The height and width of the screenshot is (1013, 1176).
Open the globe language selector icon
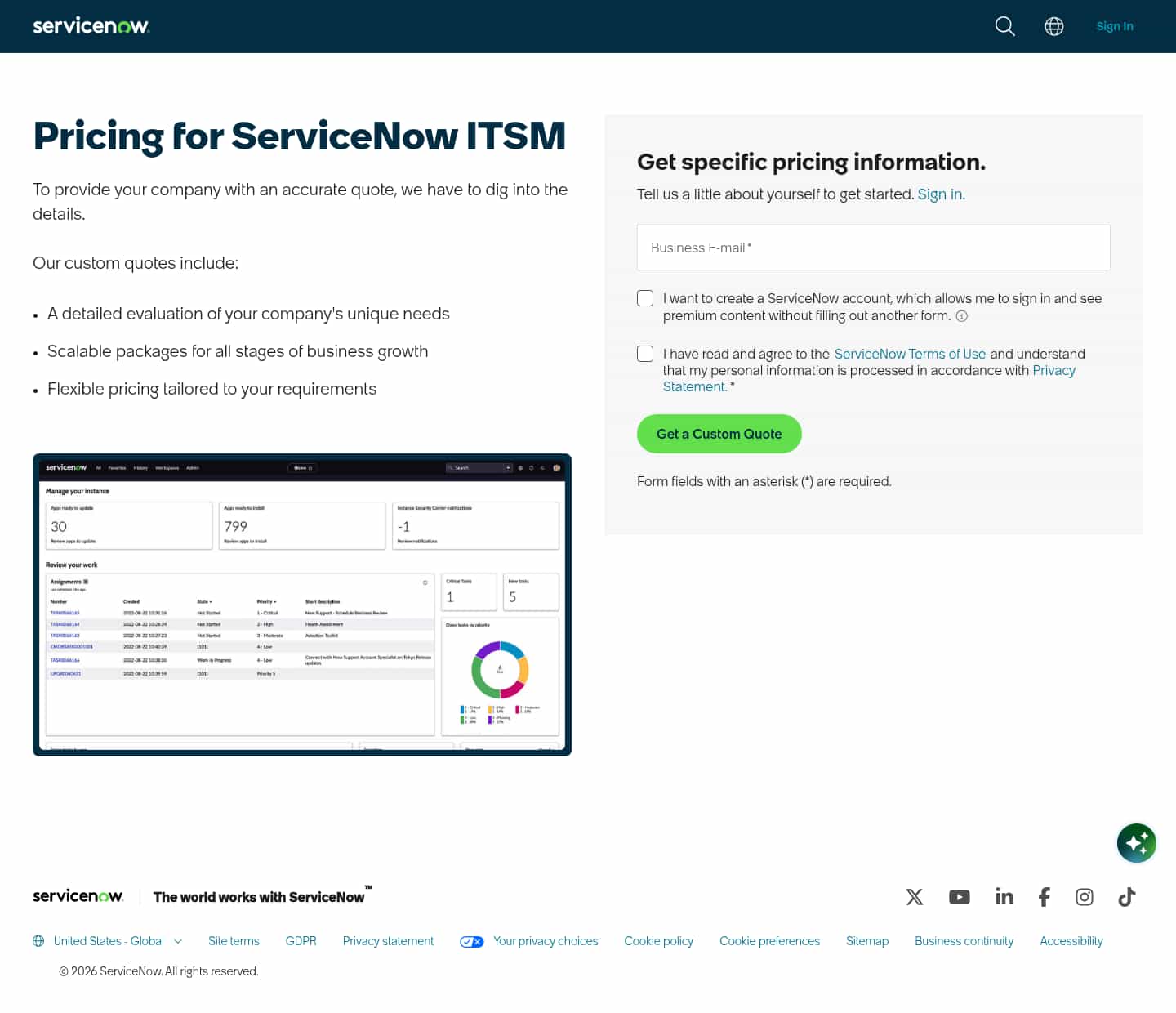(1054, 26)
